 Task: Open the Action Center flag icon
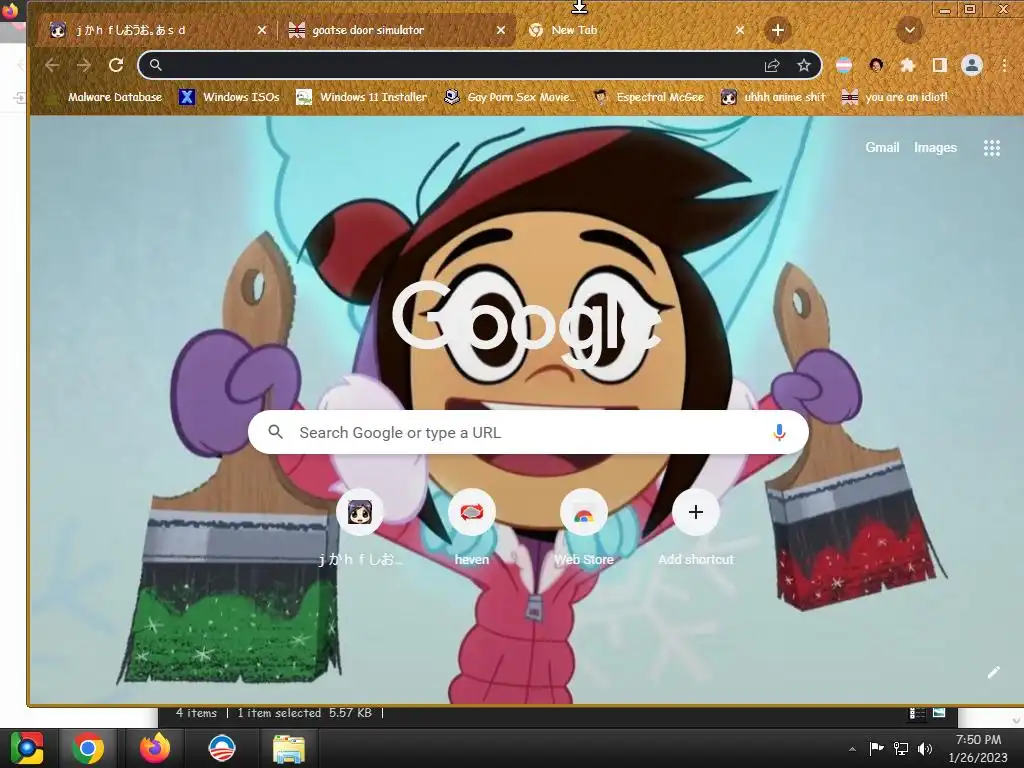pos(876,748)
